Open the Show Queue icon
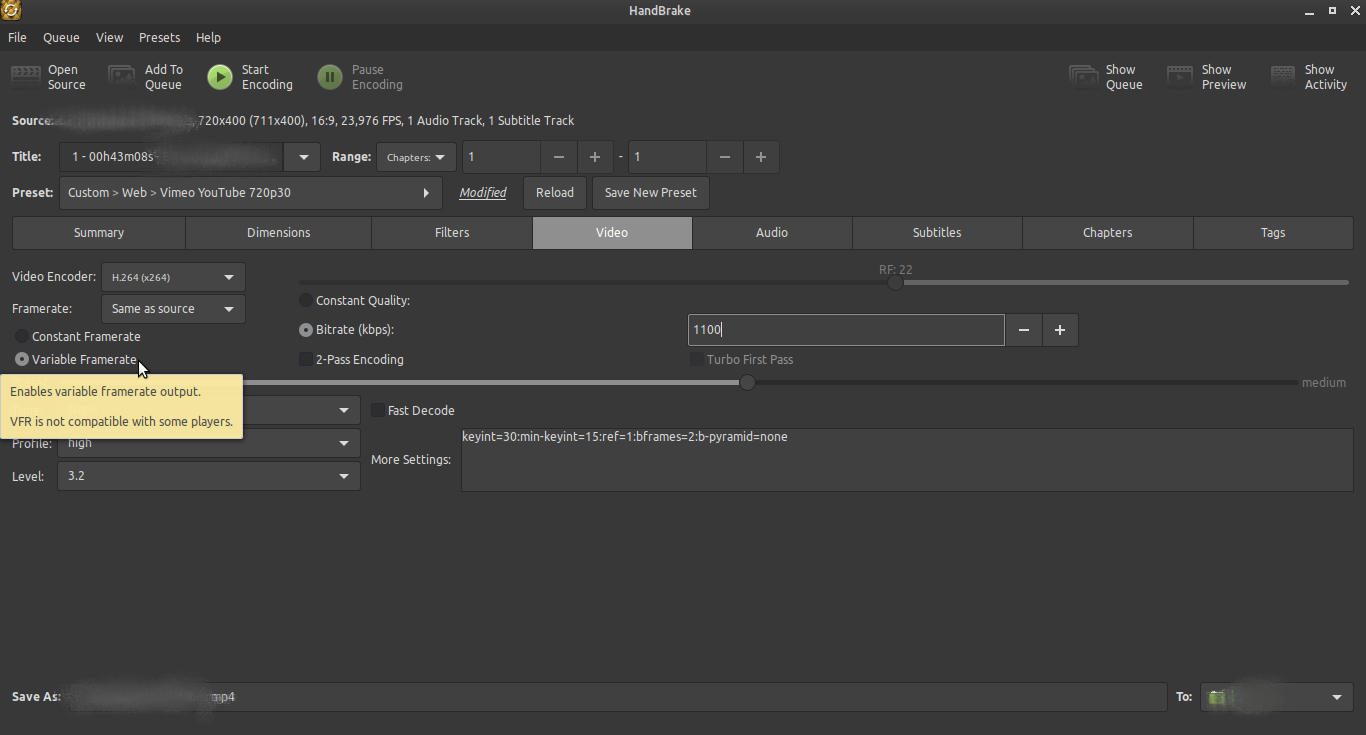Image resolution: width=1366 pixels, height=735 pixels. point(1084,77)
